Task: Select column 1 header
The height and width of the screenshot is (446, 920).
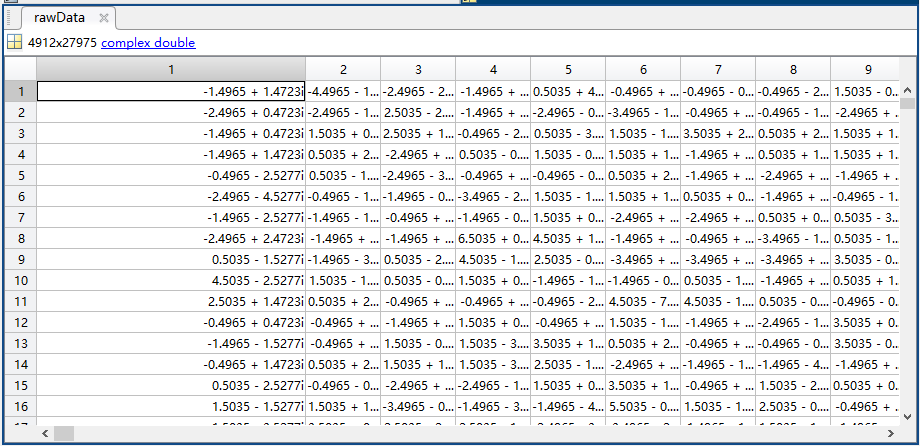Action: click(x=171, y=70)
